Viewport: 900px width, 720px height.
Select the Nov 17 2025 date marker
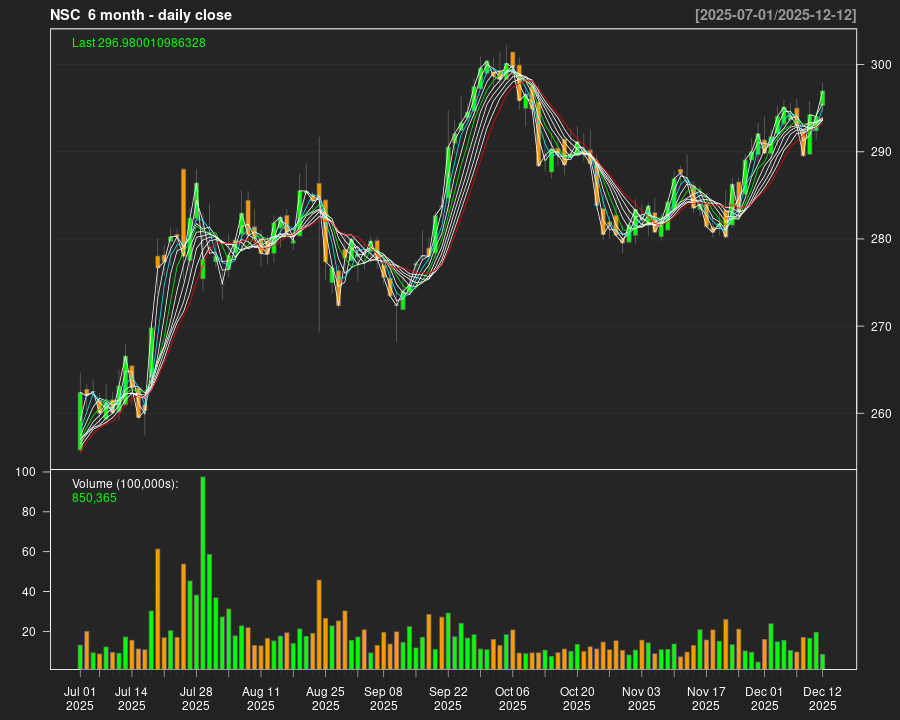tap(706, 698)
